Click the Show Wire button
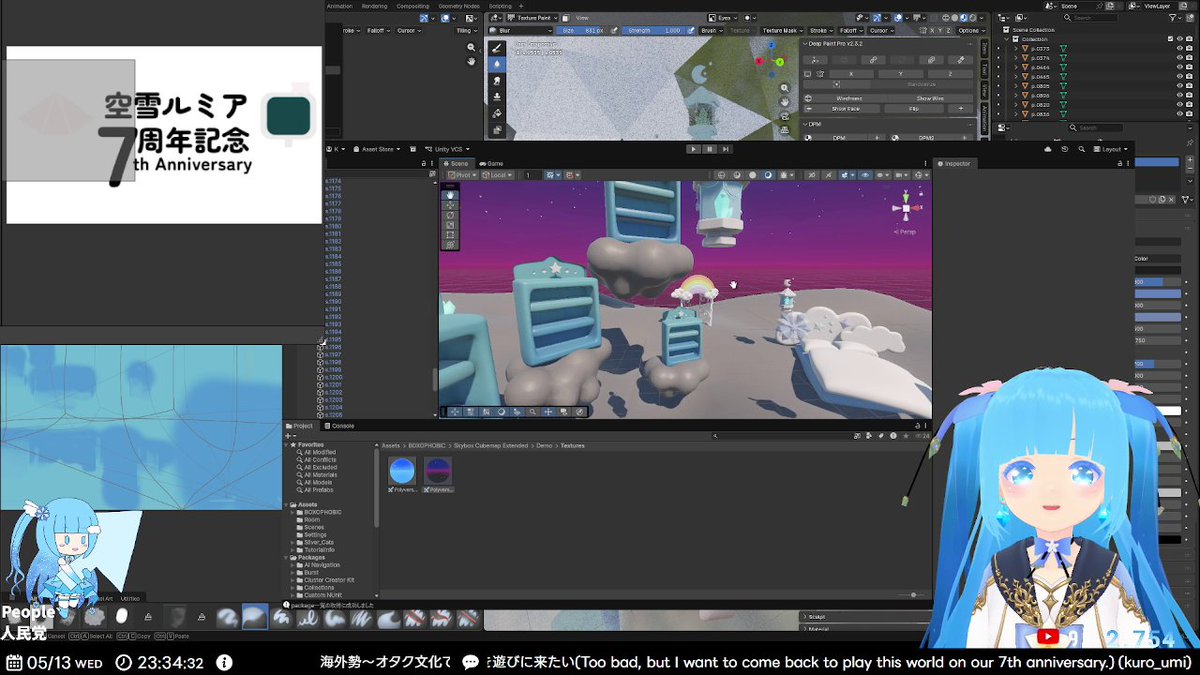Viewport: 1200px width, 675px height. [x=930, y=98]
